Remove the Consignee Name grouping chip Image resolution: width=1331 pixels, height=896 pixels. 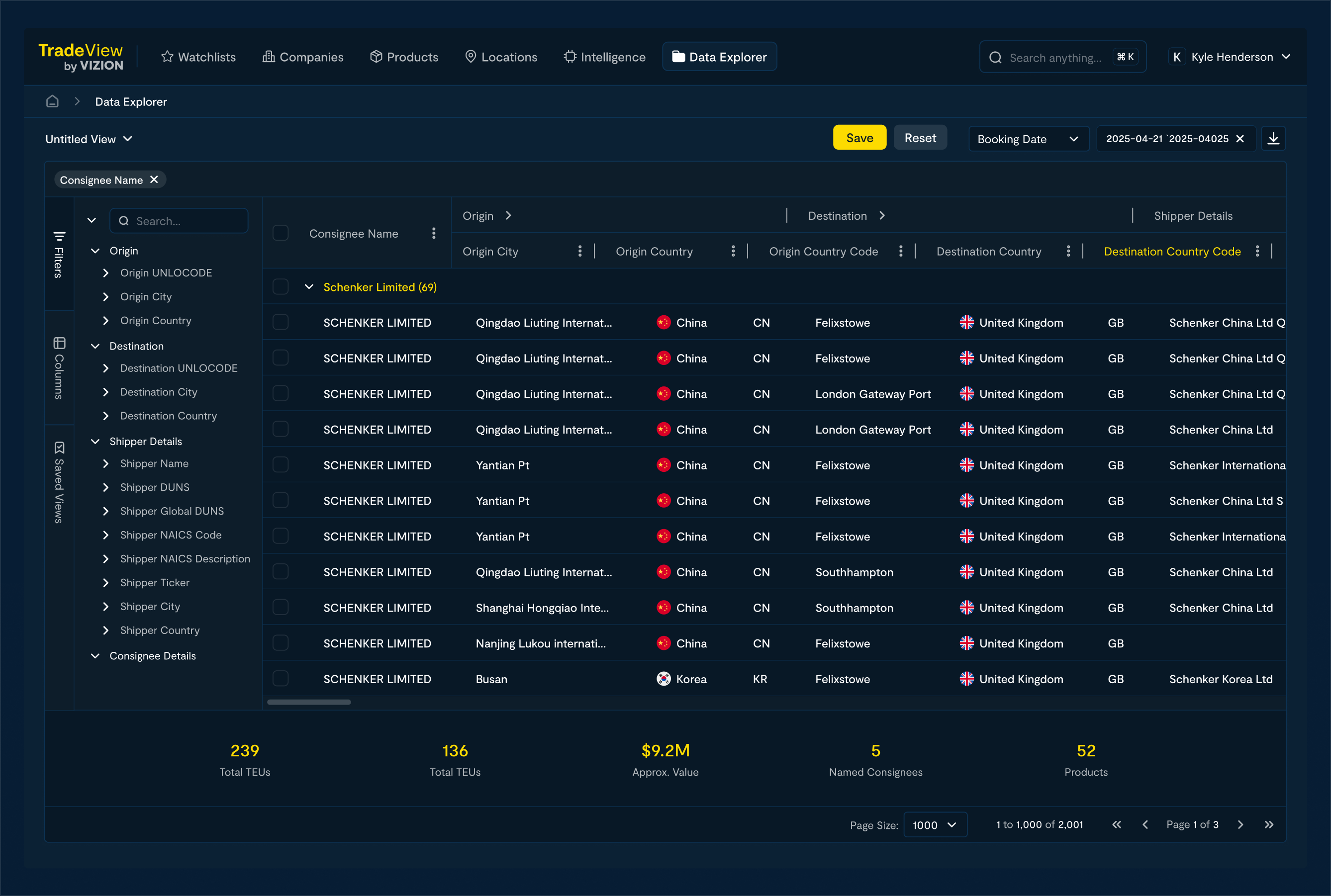[154, 179]
